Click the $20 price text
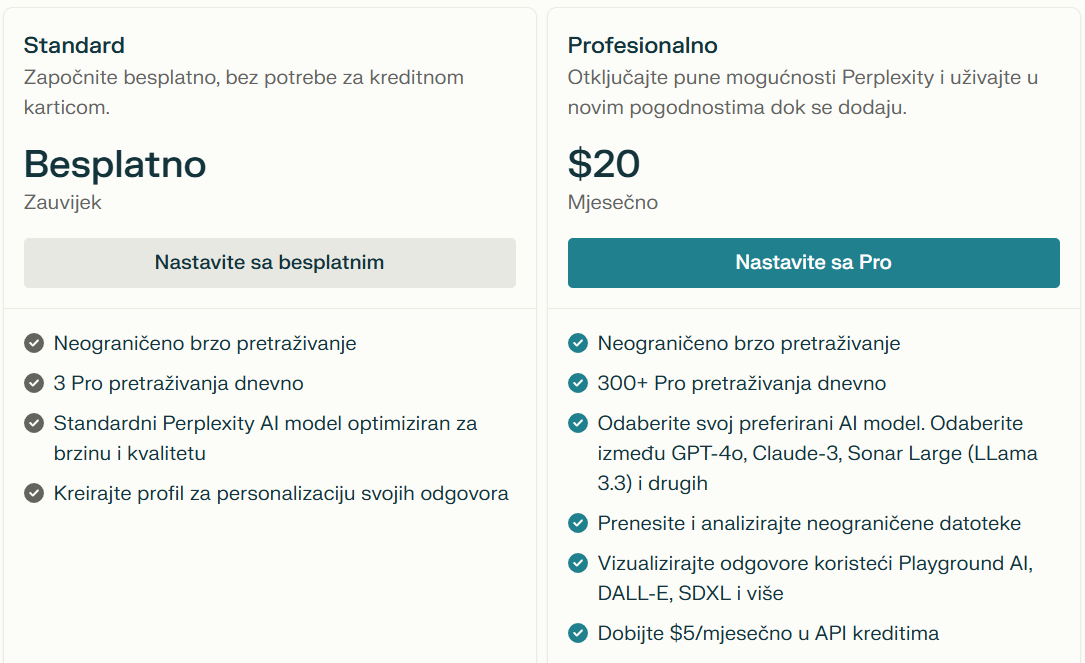Image resolution: width=1085 pixels, height=663 pixels. [604, 163]
